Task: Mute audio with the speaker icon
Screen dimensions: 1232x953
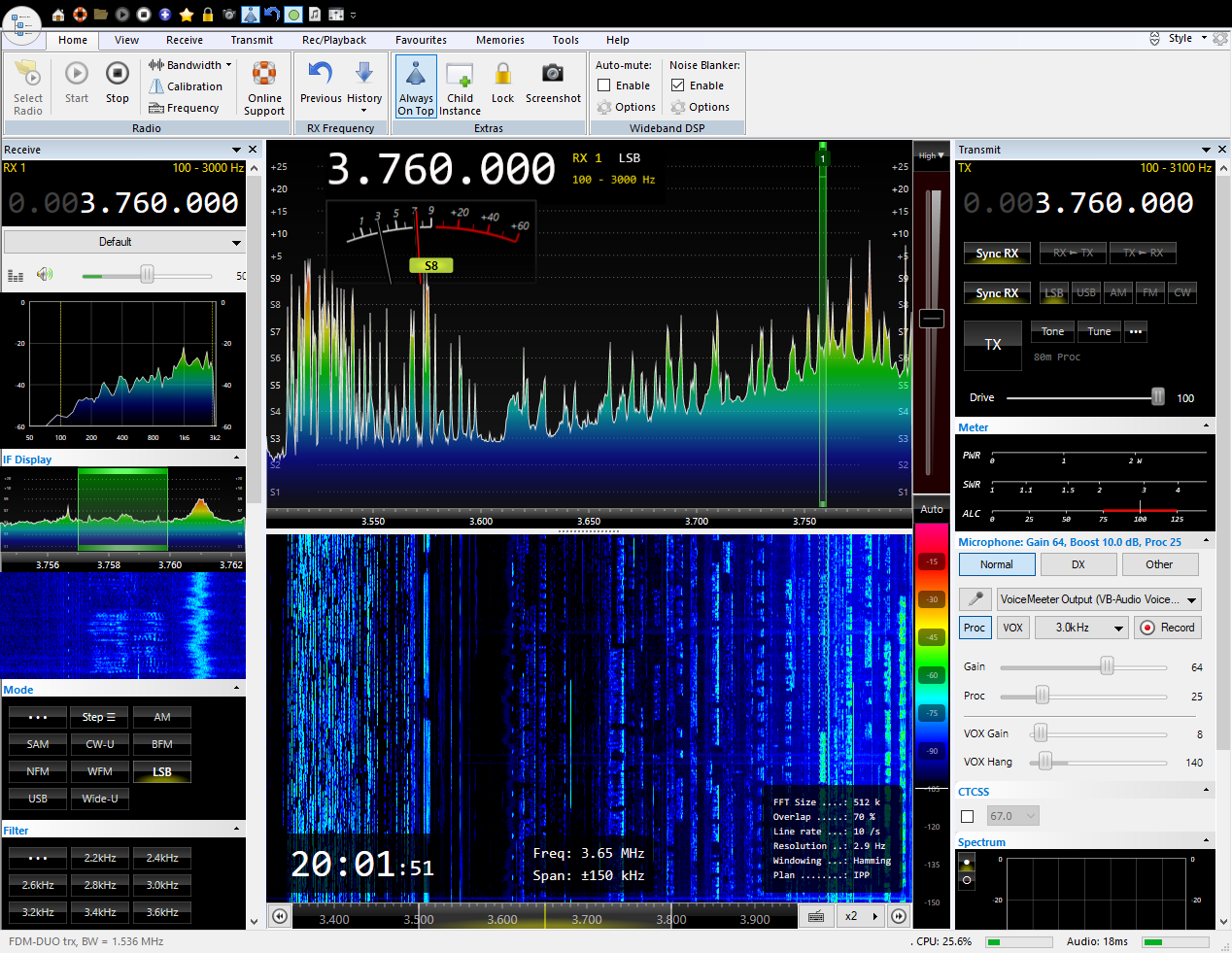Action: 45,275
